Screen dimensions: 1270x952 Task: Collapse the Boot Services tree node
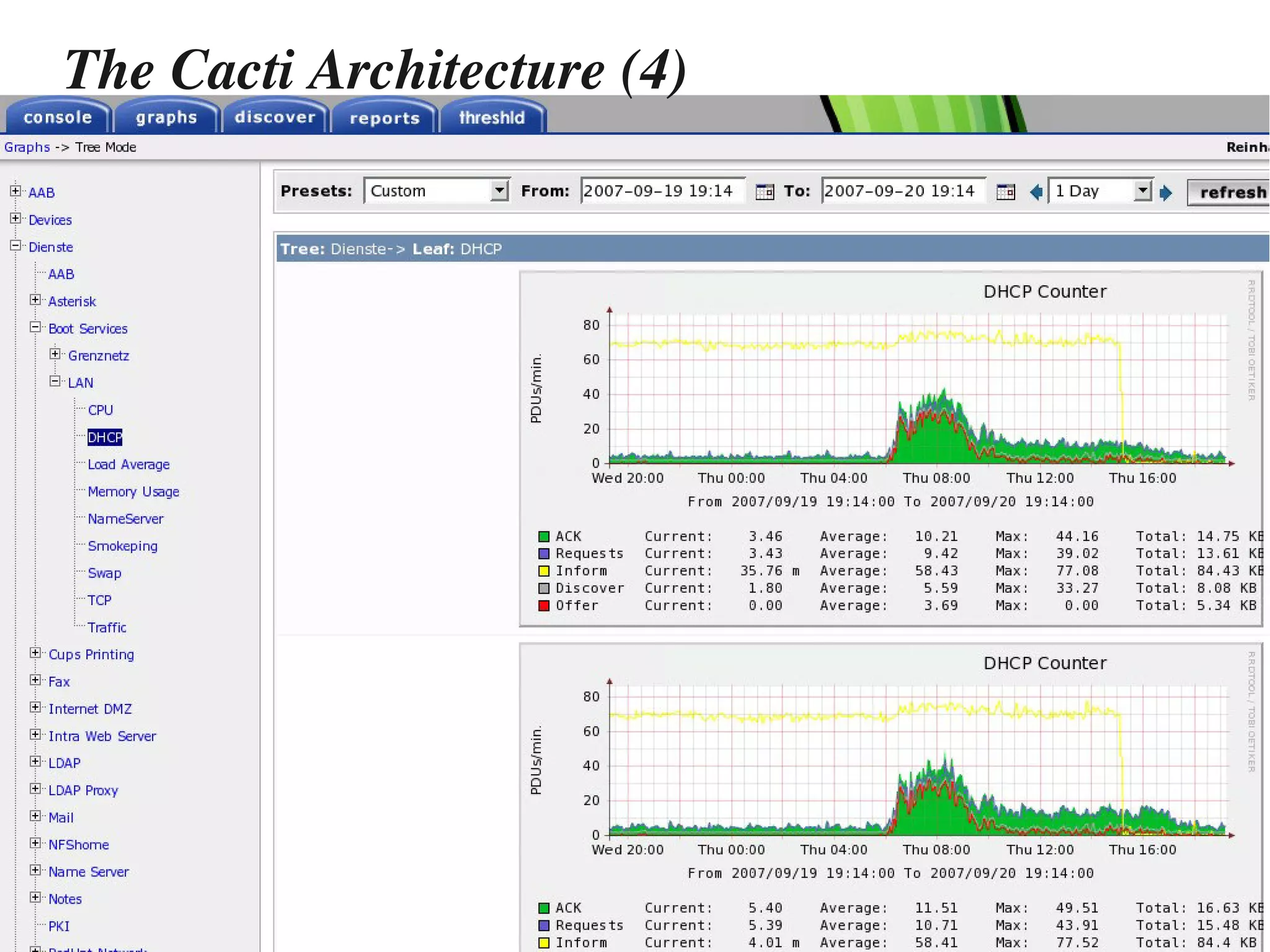(x=36, y=327)
